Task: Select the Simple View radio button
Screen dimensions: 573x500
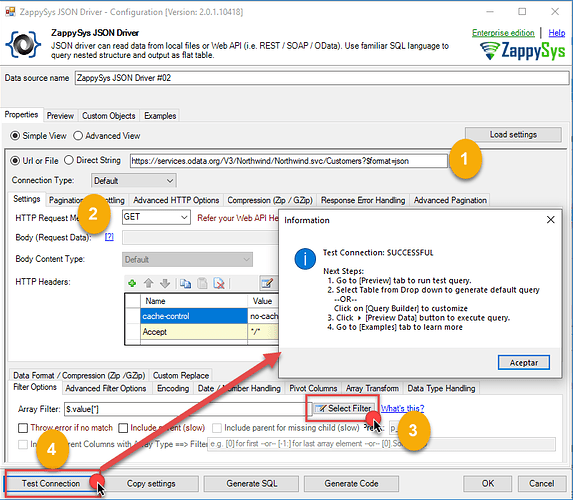Action: (15, 136)
